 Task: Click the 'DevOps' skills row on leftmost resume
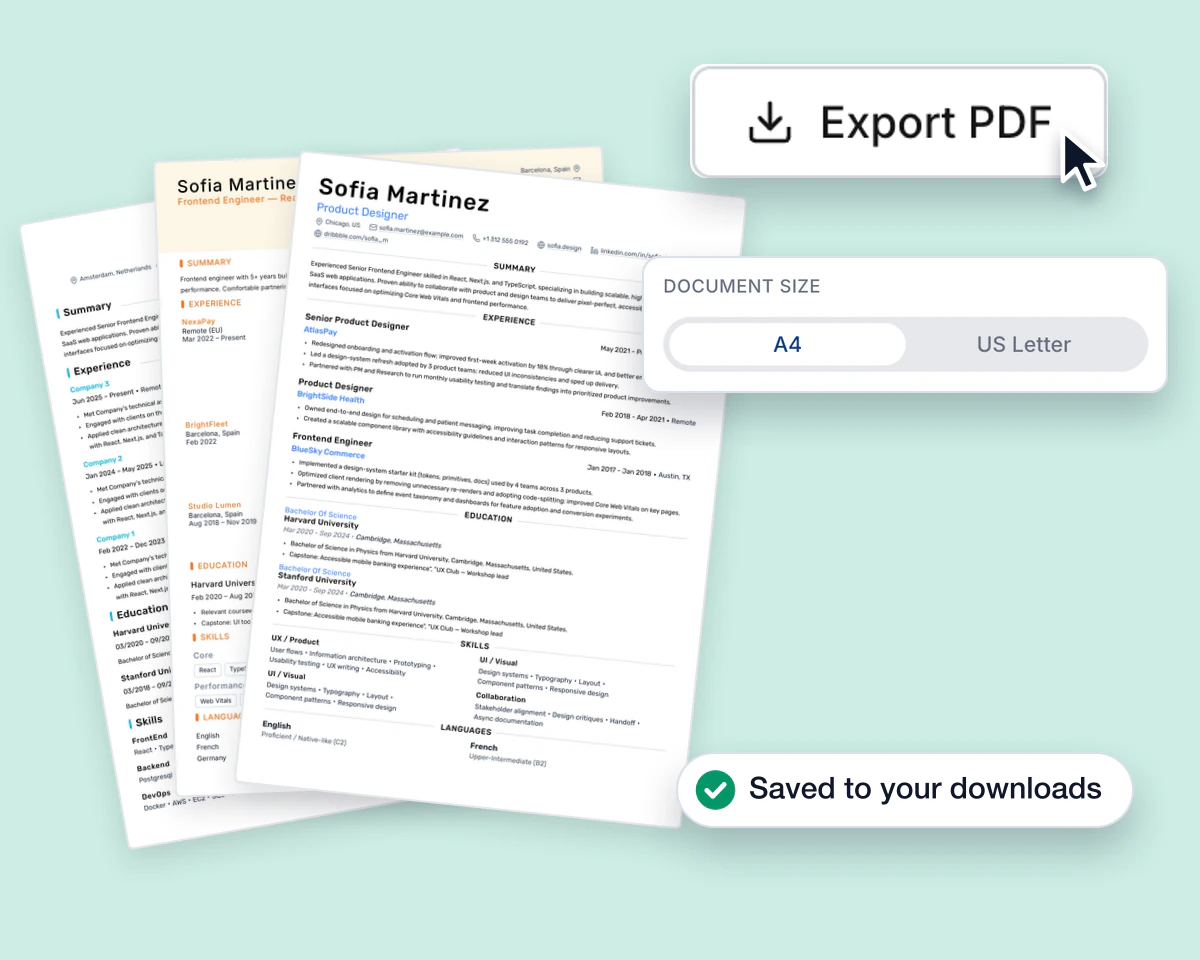click(x=155, y=795)
